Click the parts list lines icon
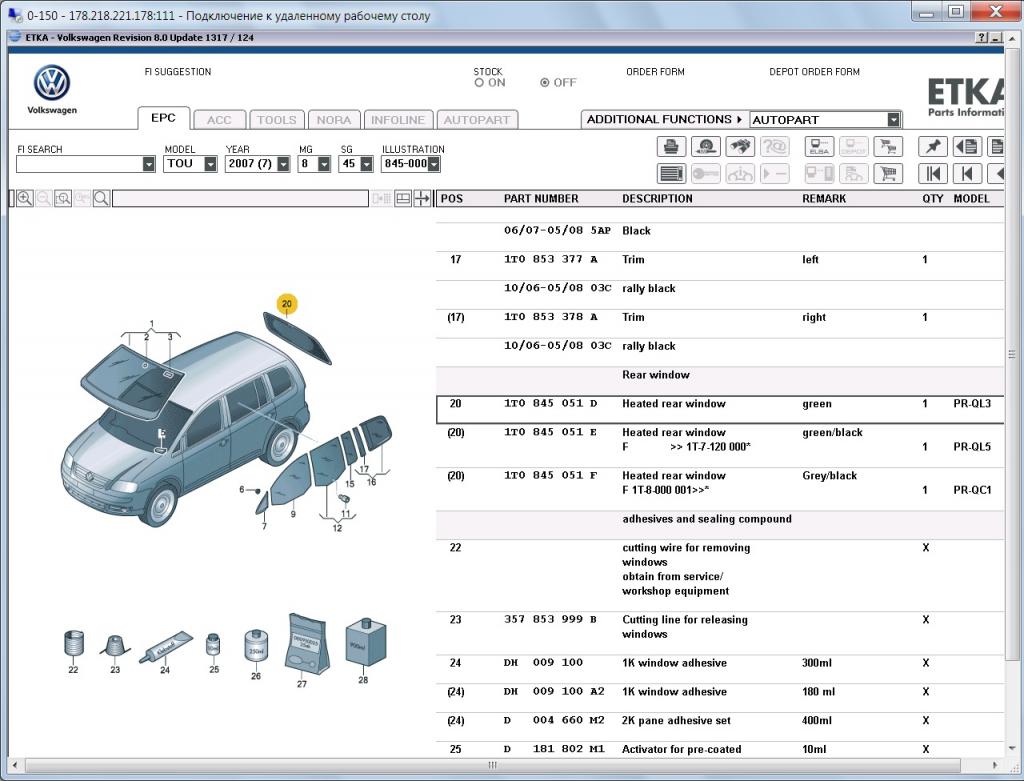 click(671, 173)
